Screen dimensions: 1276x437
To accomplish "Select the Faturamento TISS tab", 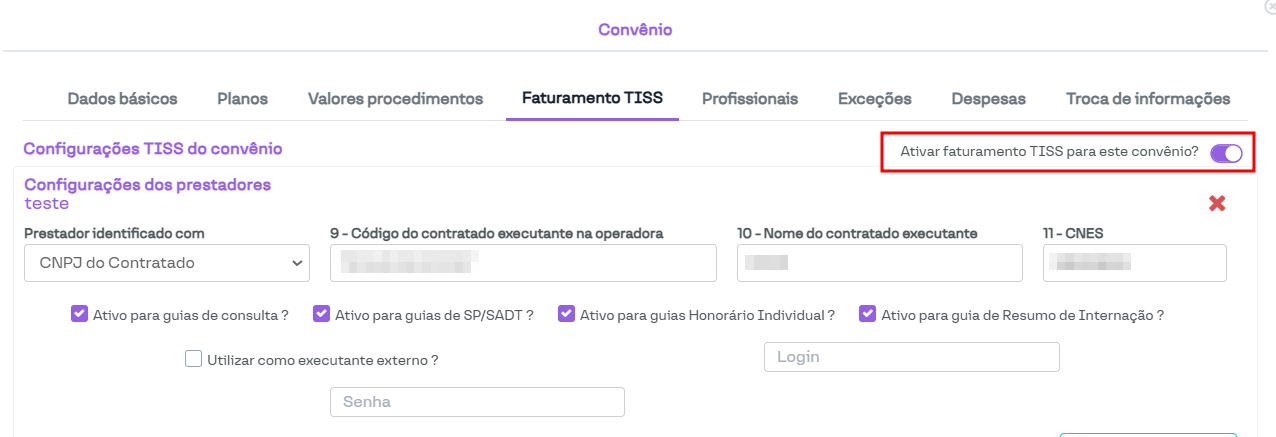I will pos(592,98).
